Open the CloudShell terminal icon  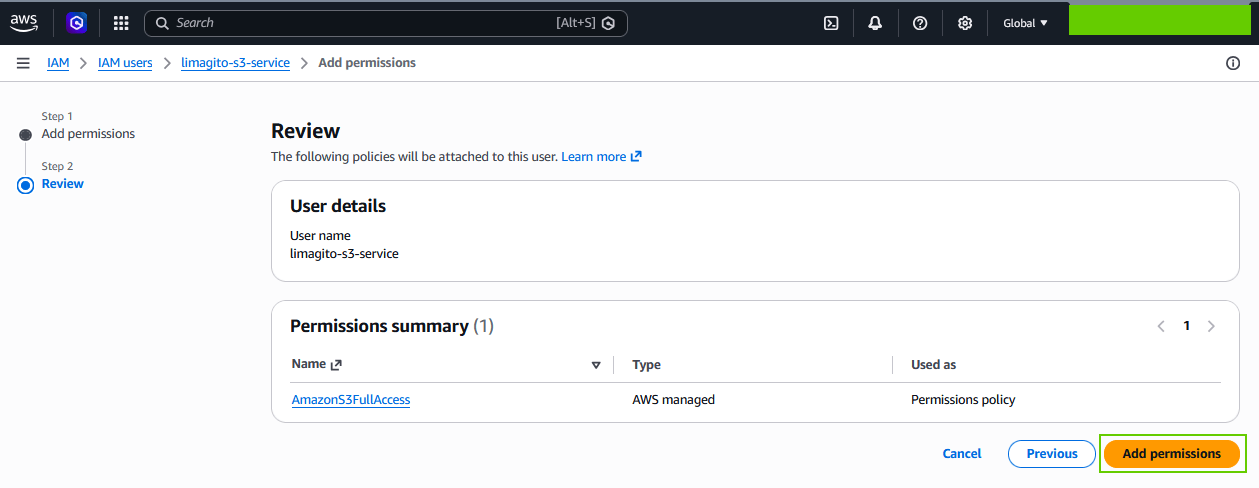click(831, 23)
